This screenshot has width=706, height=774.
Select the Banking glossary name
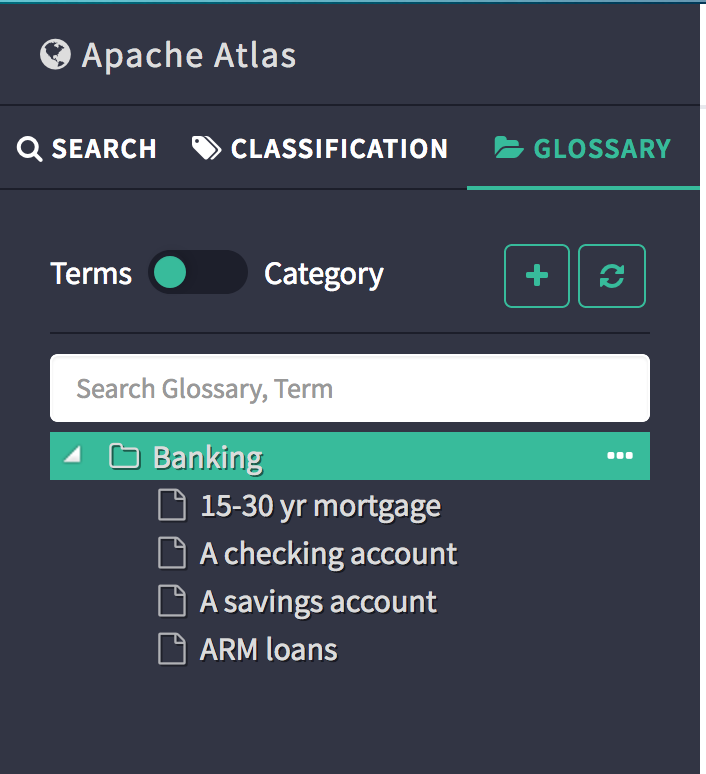pos(208,458)
